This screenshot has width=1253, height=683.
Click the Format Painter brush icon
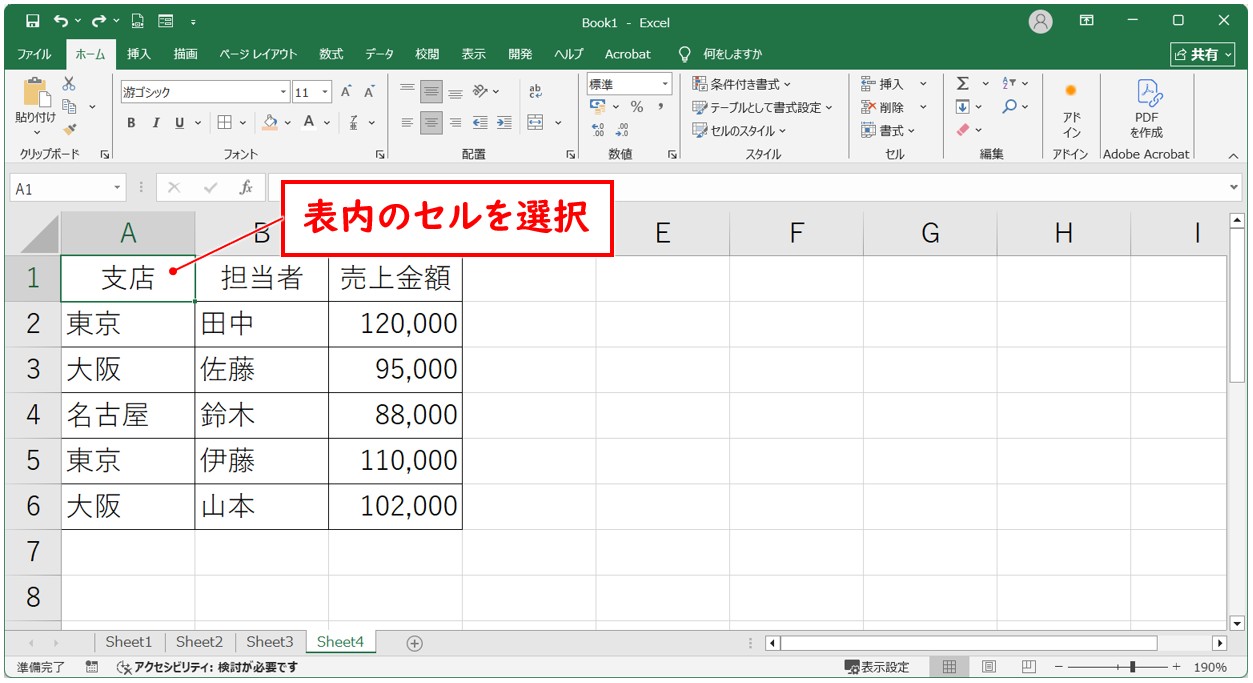(x=69, y=129)
